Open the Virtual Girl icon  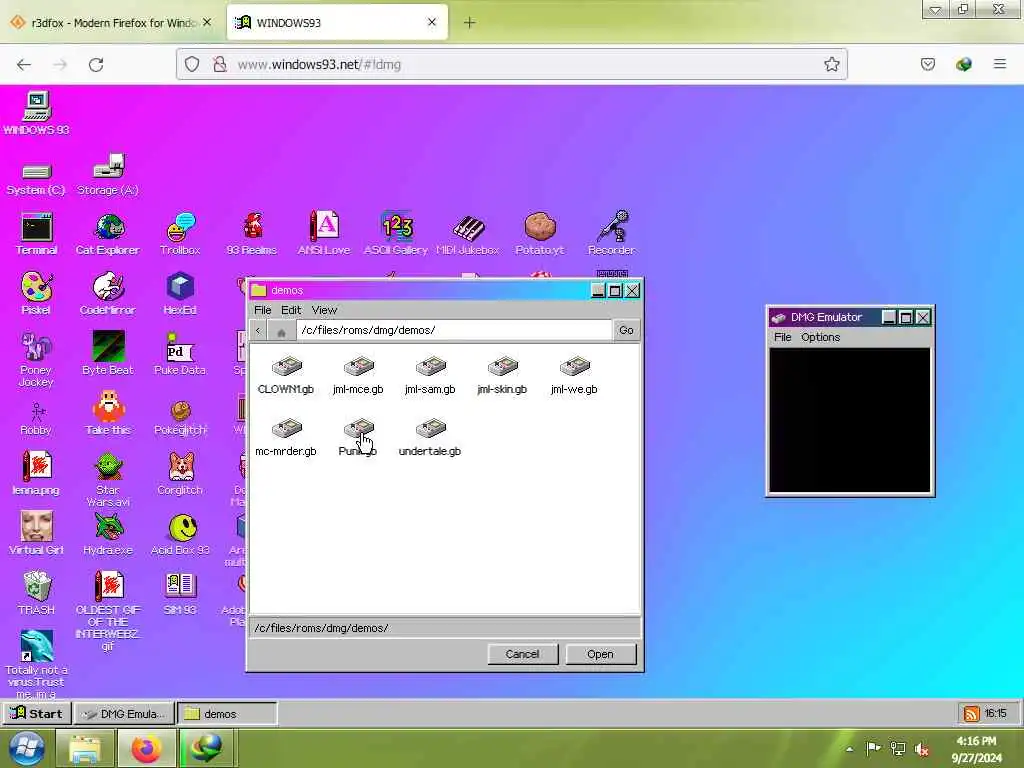[37, 534]
